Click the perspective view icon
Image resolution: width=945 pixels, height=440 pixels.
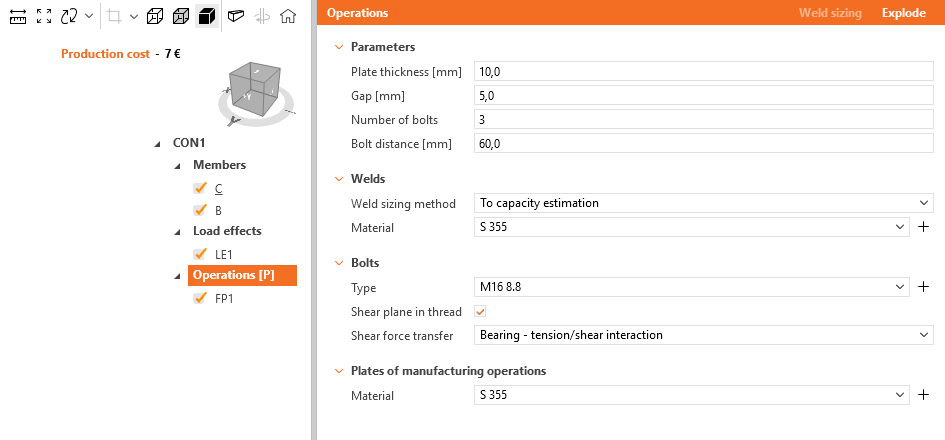pos(236,16)
